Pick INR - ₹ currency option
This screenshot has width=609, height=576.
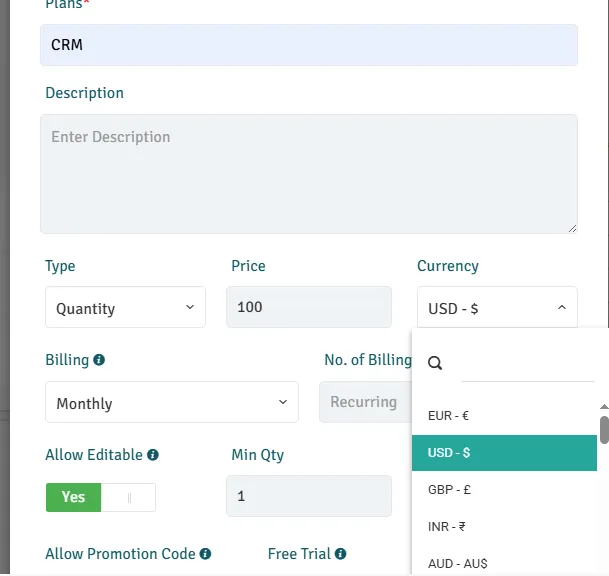pos(504,527)
